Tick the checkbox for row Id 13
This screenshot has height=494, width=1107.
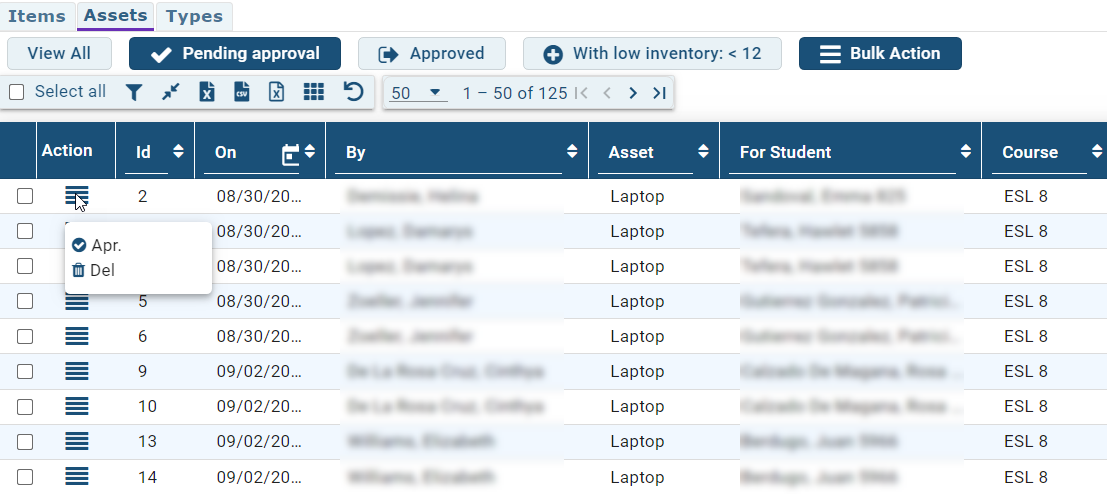click(25, 441)
